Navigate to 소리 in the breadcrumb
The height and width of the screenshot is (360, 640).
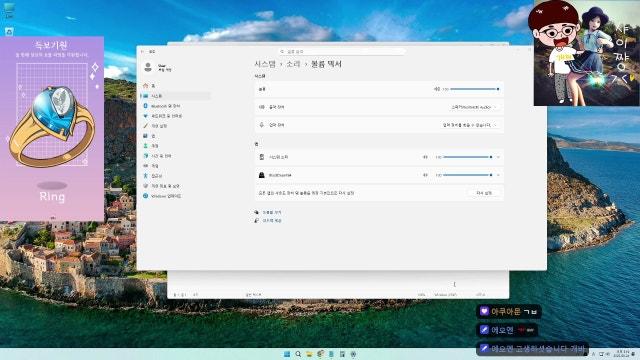click(293, 64)
